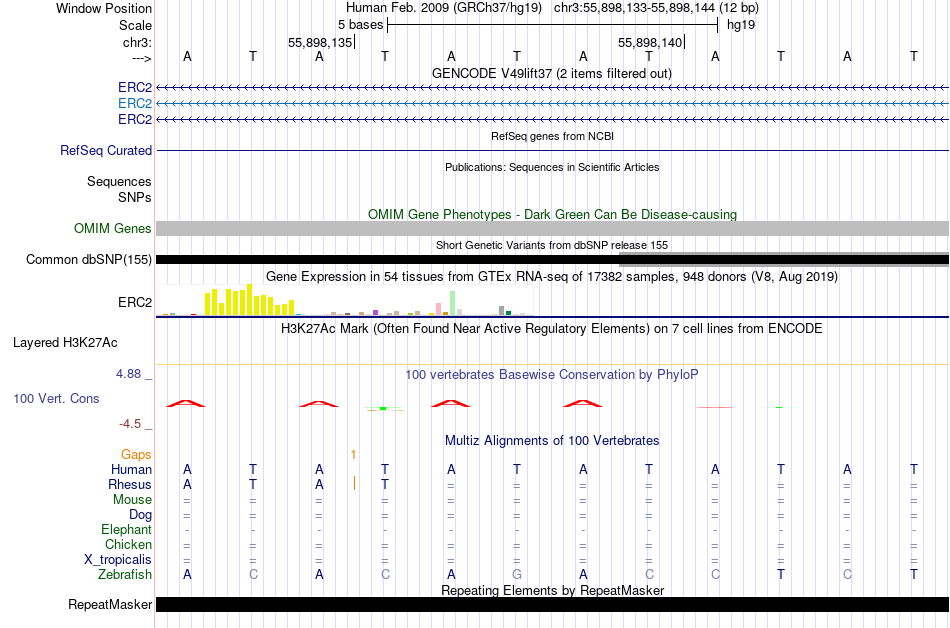This screenshot has width=950, height=628.
Task: Click the Common dbSNP(155) track label
Action: (89, 259)
